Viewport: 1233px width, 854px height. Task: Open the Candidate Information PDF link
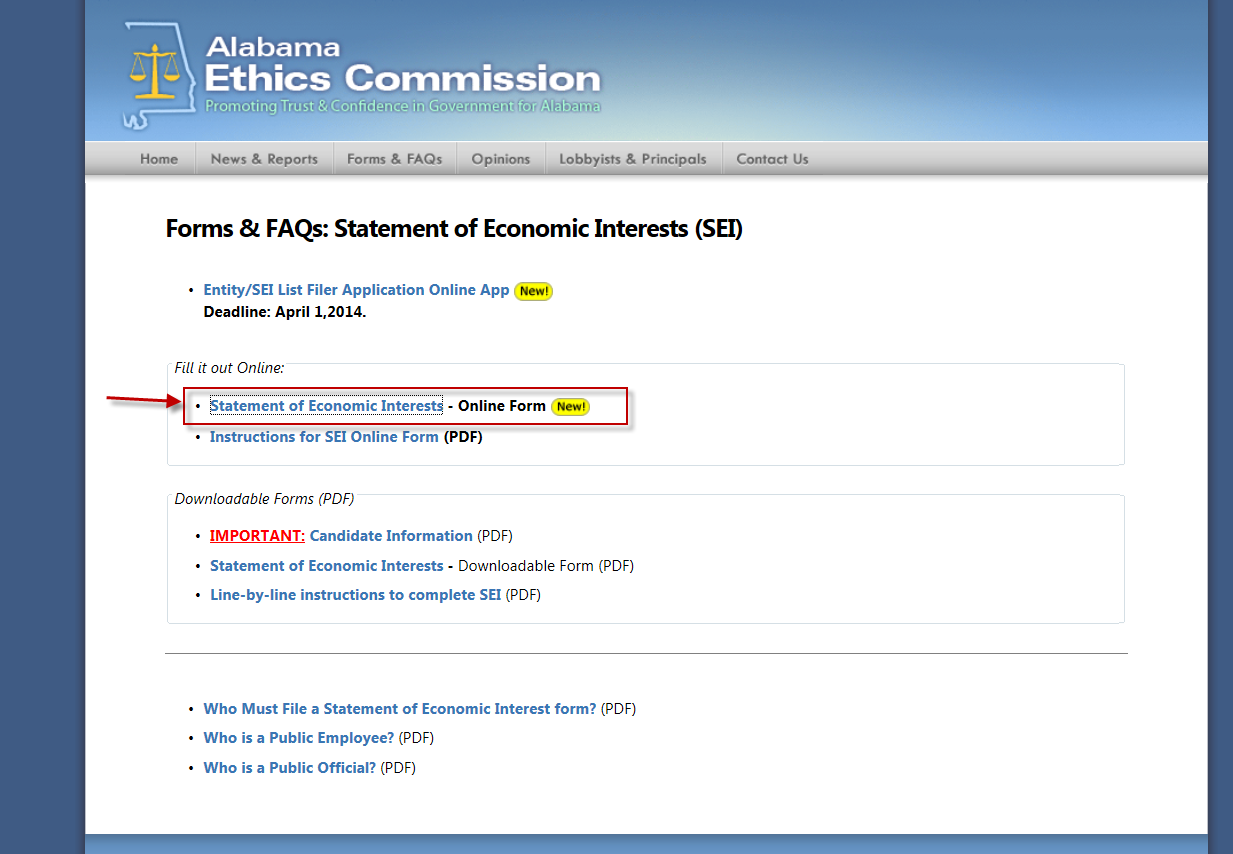tap(391, 536)
